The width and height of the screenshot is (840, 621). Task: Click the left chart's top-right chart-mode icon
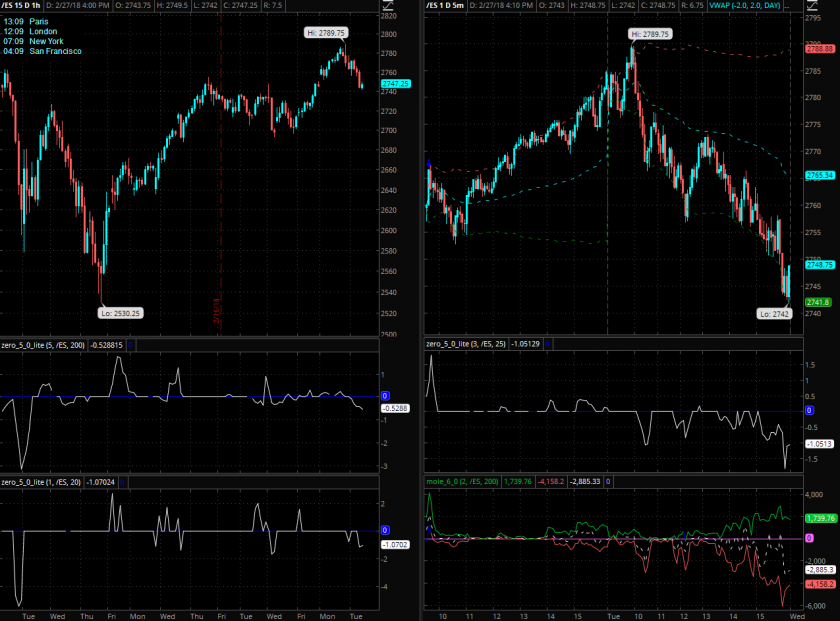[388, 5]
